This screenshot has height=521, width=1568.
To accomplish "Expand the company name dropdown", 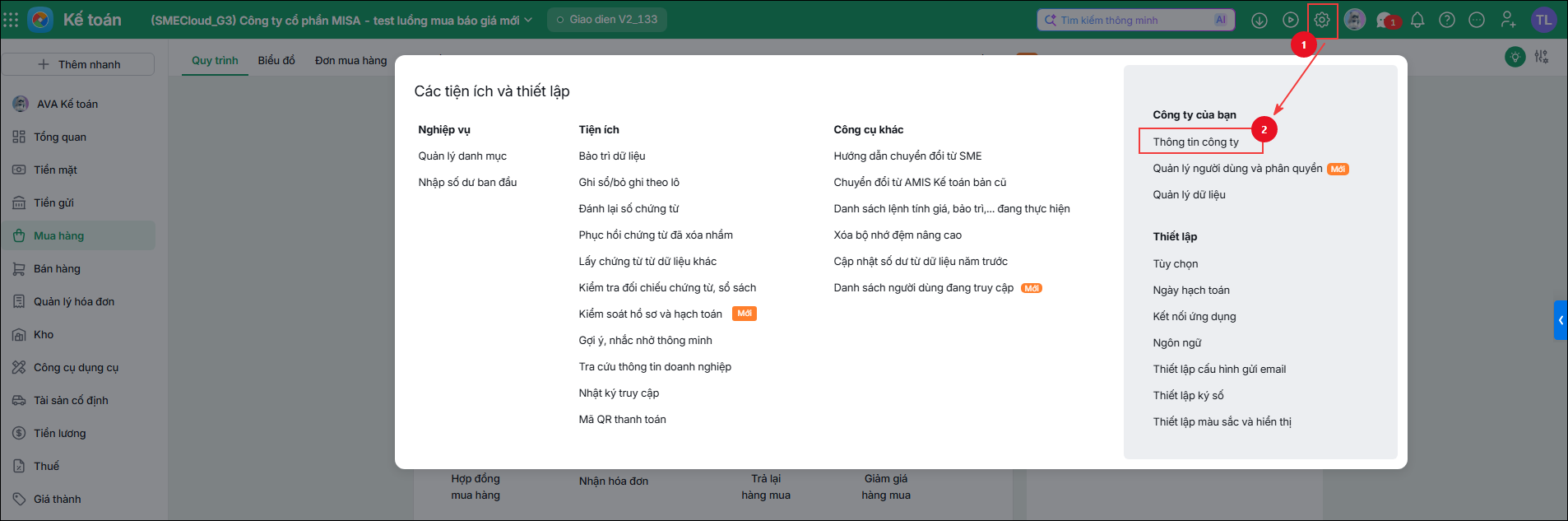I will (528, 20).
